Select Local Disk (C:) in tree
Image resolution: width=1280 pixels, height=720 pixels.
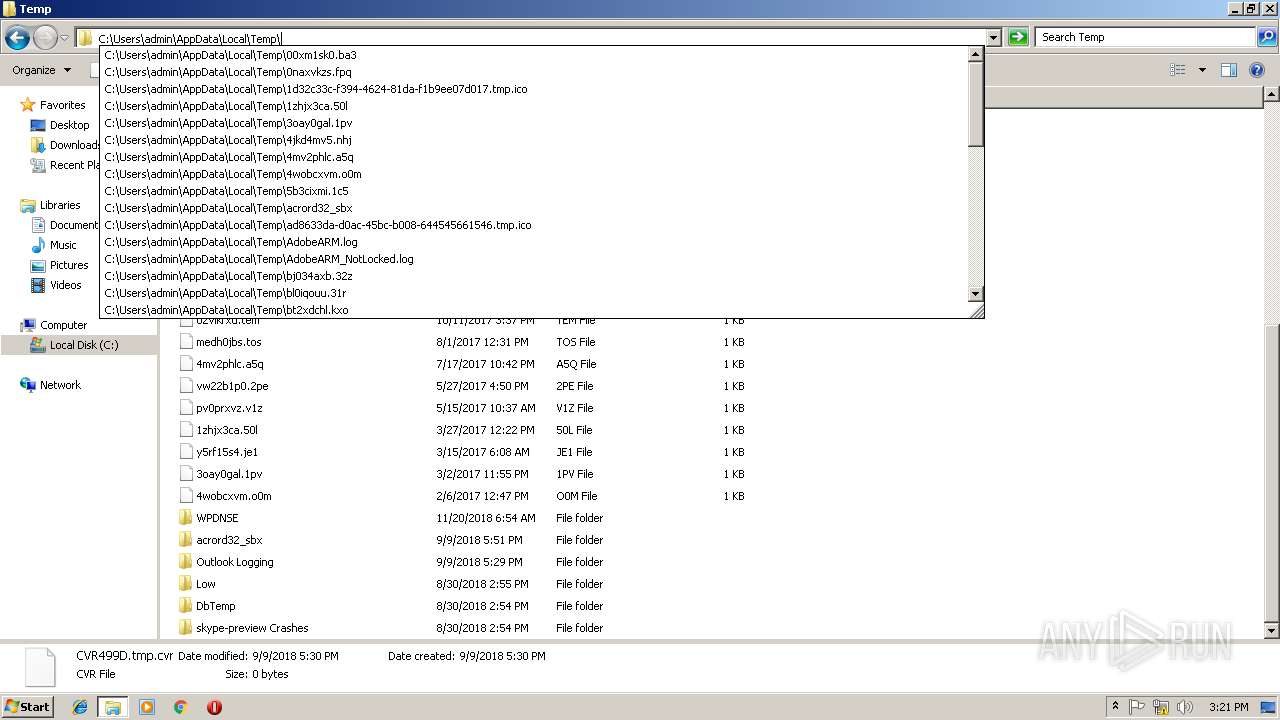point(84,345)
